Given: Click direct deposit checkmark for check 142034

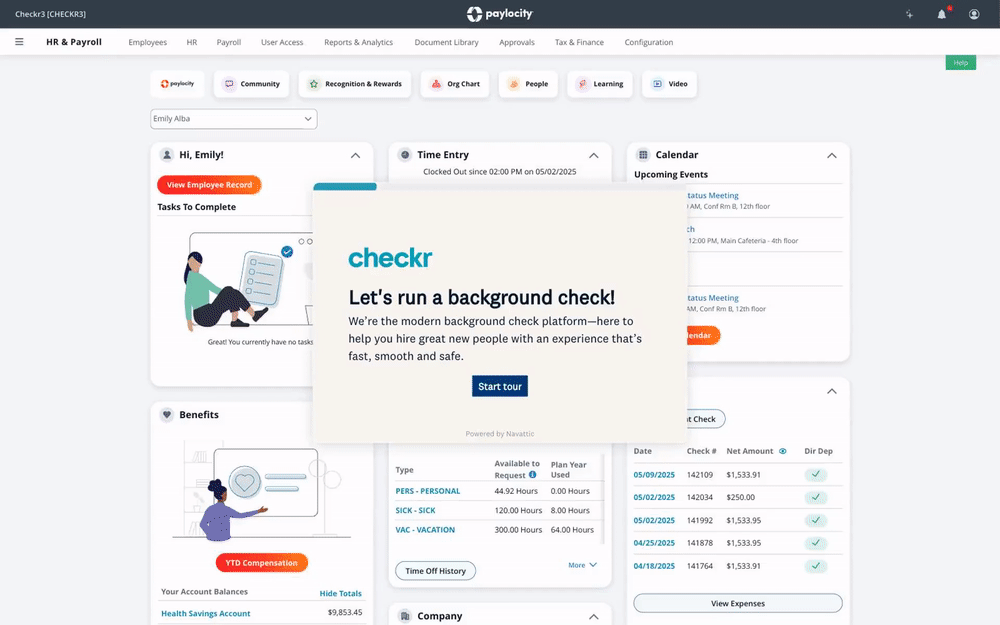Looking at the screenshot, I should [x=816, y=497].
